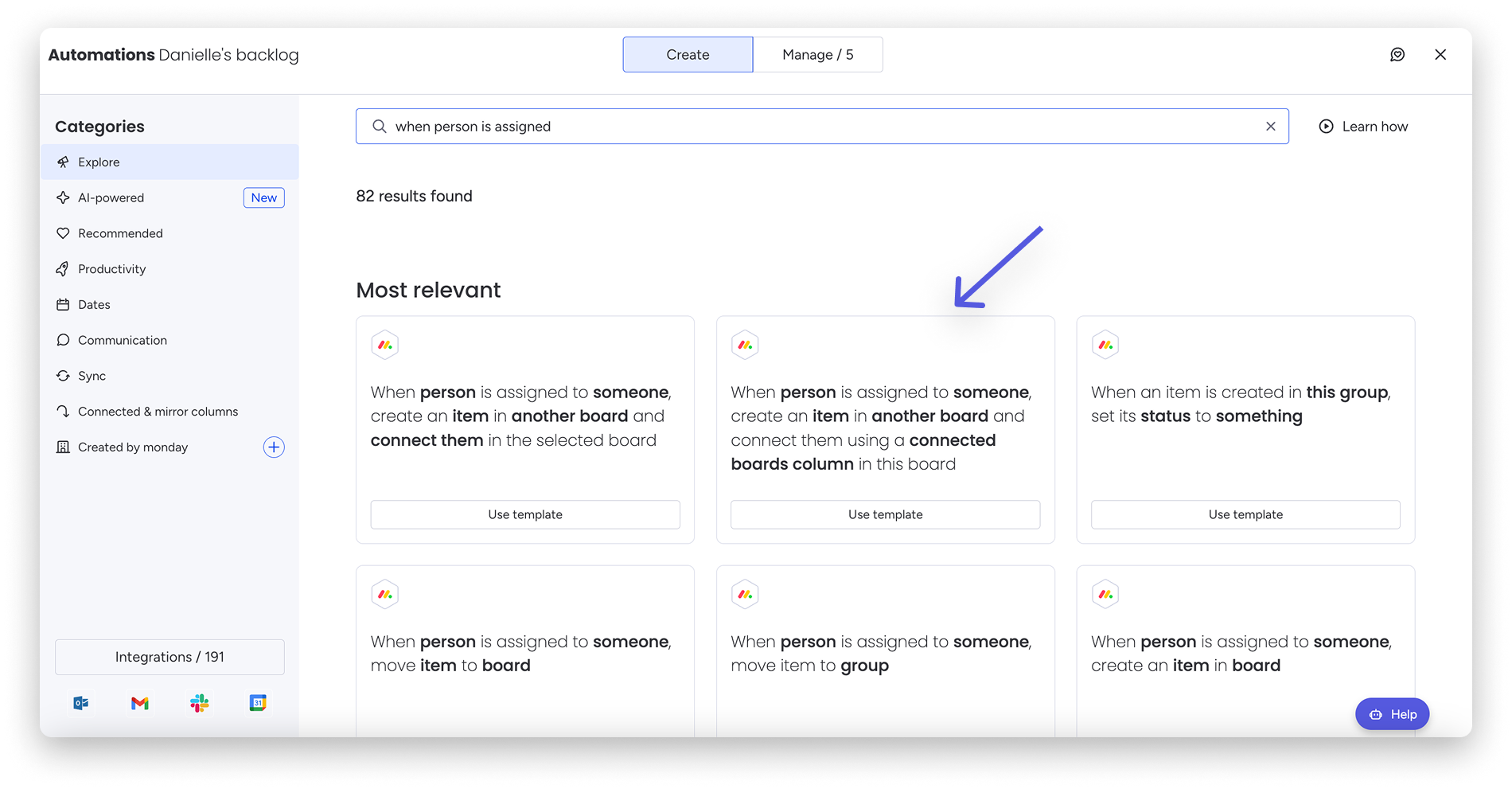Click the sync arrows icon

coord(63,376)
